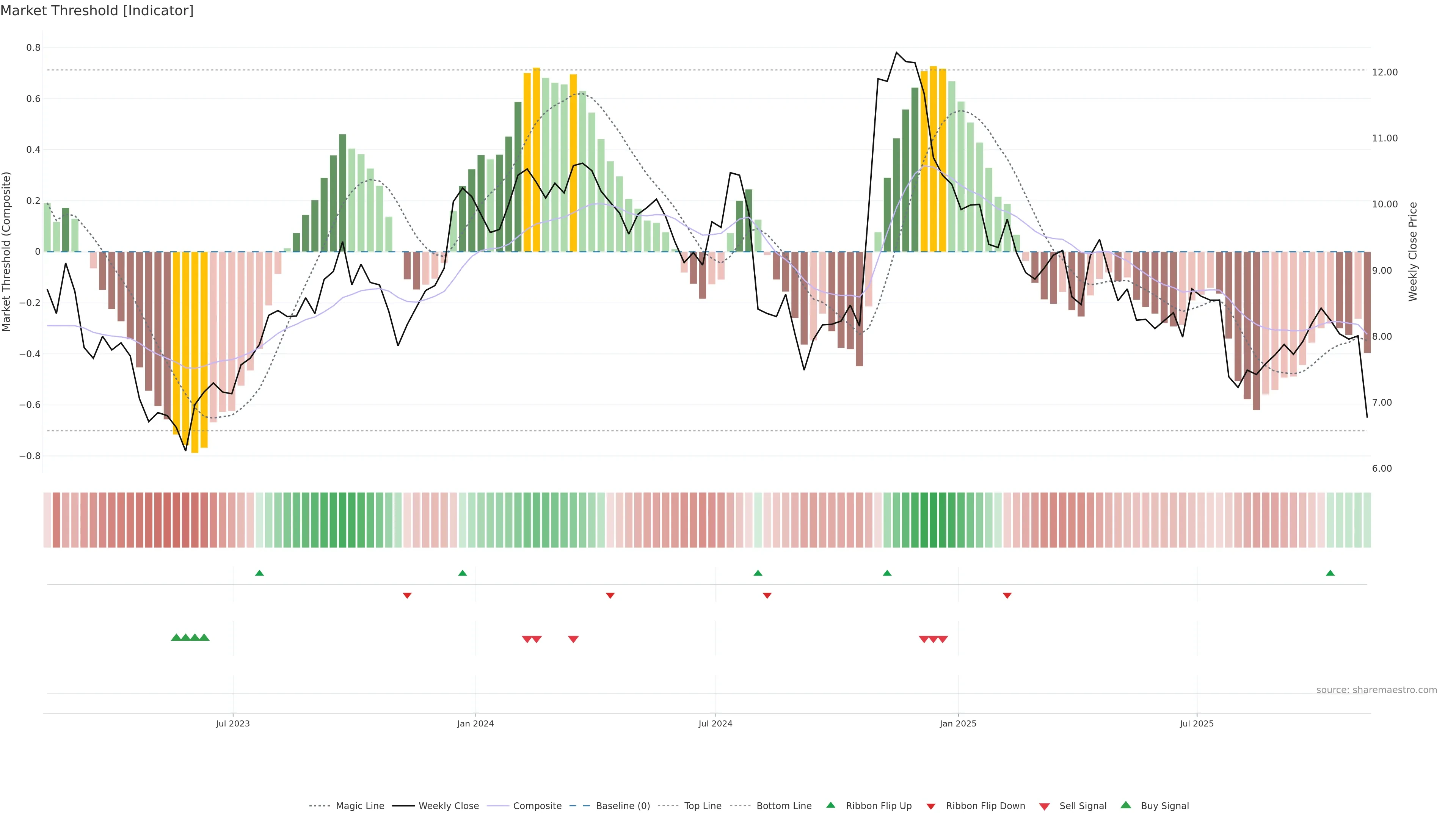Click the Jul 2025 x-axis label
1456x819 pixels.
point(1197,723)
